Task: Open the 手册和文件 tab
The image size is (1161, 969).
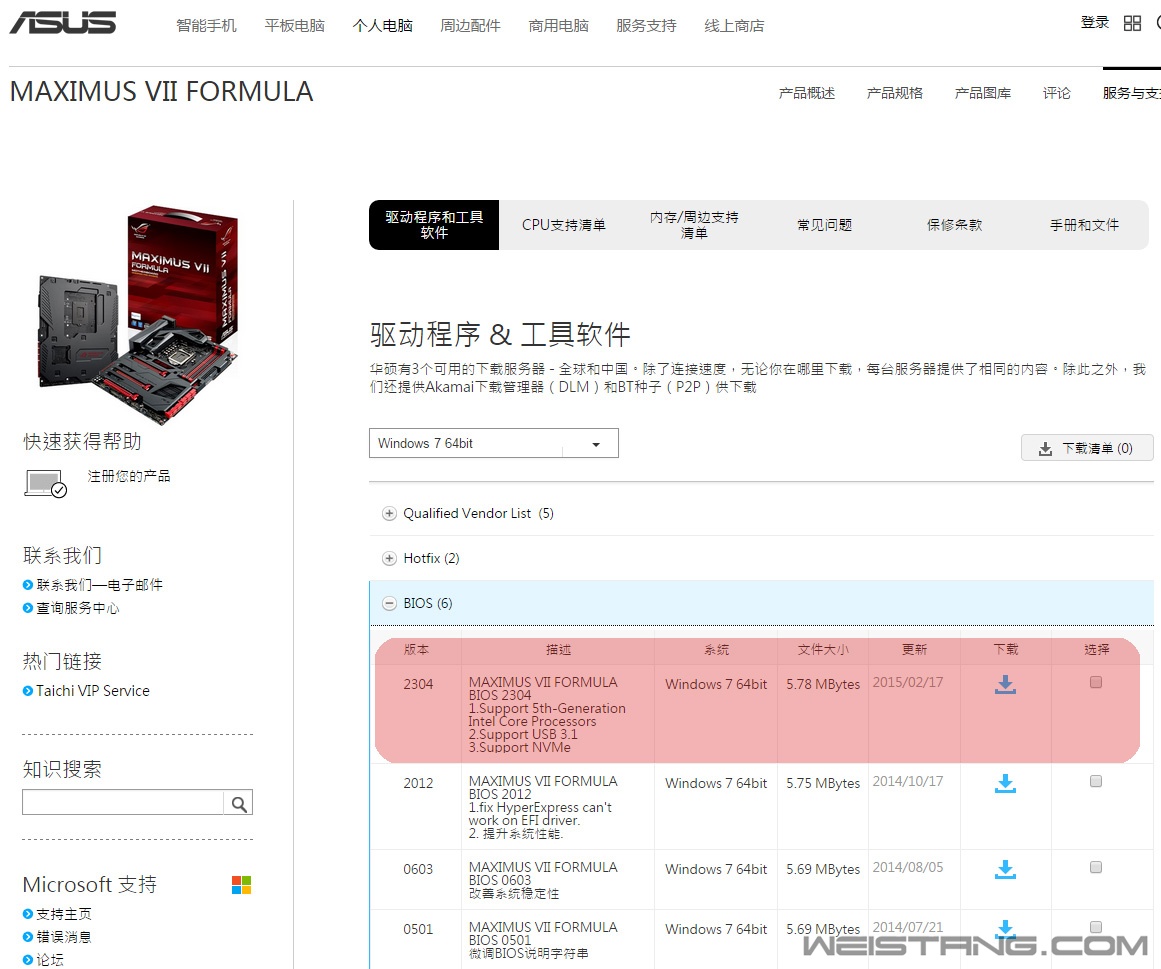Action: [1084, 225]
